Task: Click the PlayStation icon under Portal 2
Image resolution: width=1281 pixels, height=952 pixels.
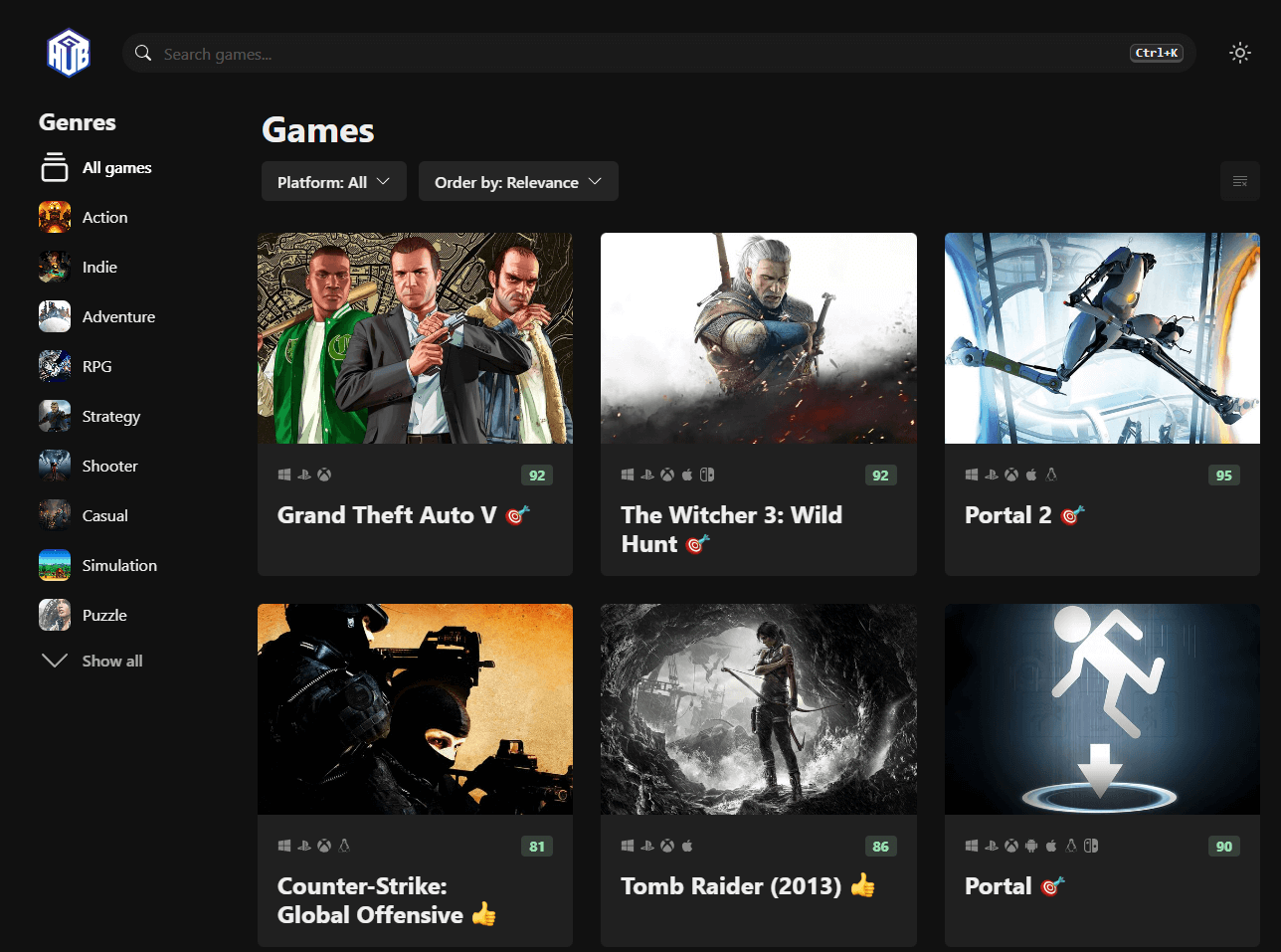Action: (x=990, y=475)
